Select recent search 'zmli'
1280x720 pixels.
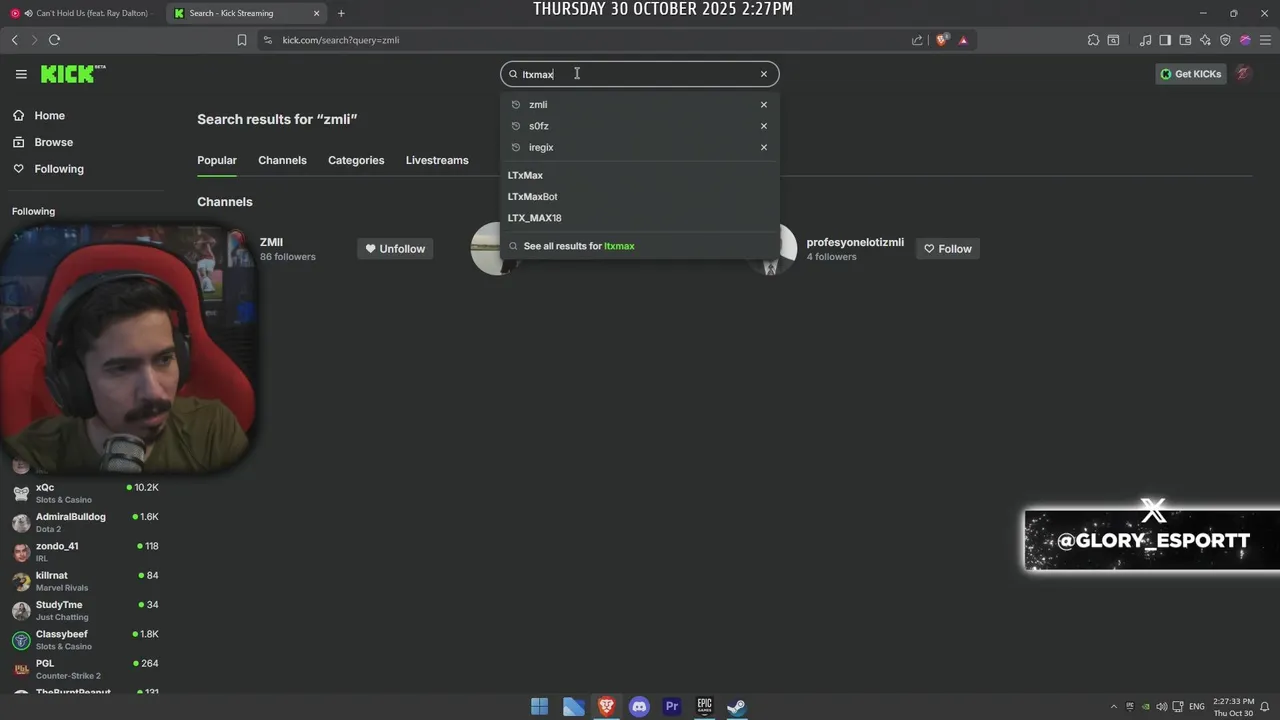pos(538,104)
